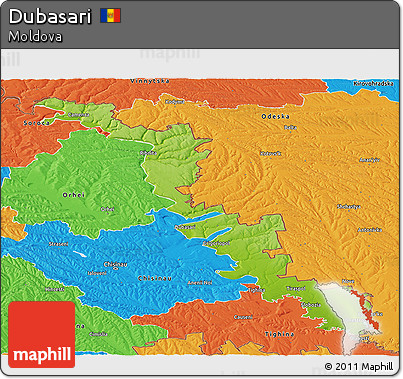The height and width of the screenshot is (379, 403).
Task: Click the Moldova flag icon beside the title
Action: click(x=110, y=16)
